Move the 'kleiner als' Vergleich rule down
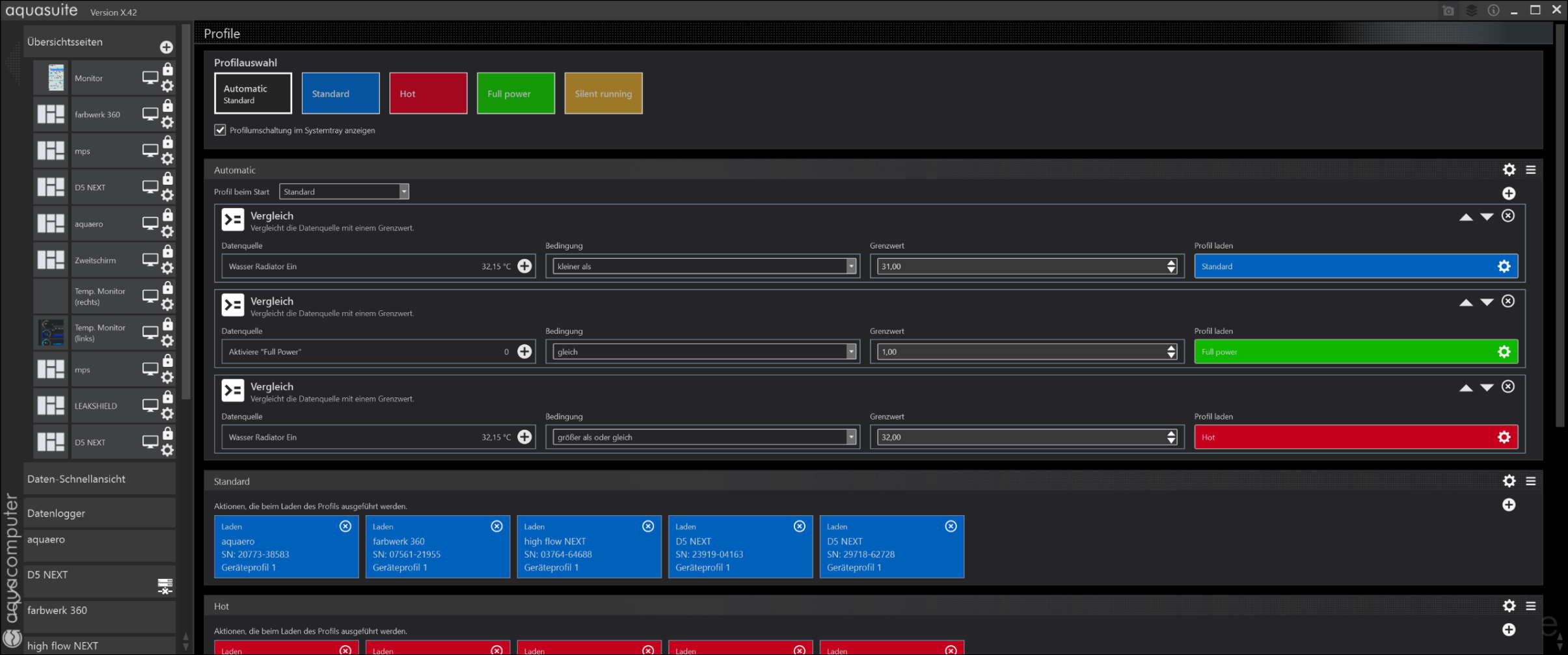 [x=1487, y=217]
